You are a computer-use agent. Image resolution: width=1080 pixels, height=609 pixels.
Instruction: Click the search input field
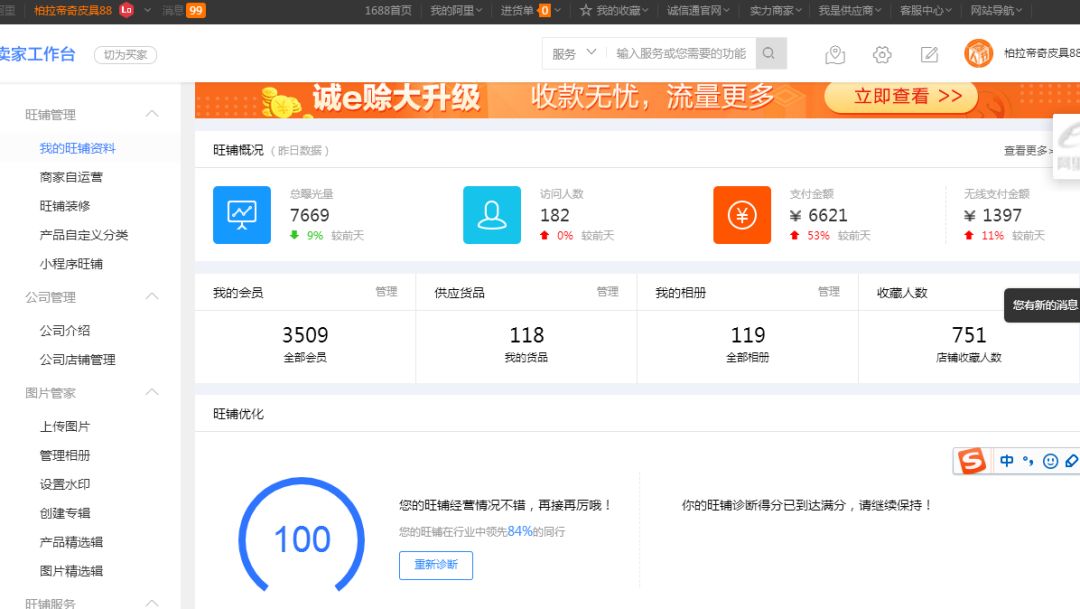point(681,54)
